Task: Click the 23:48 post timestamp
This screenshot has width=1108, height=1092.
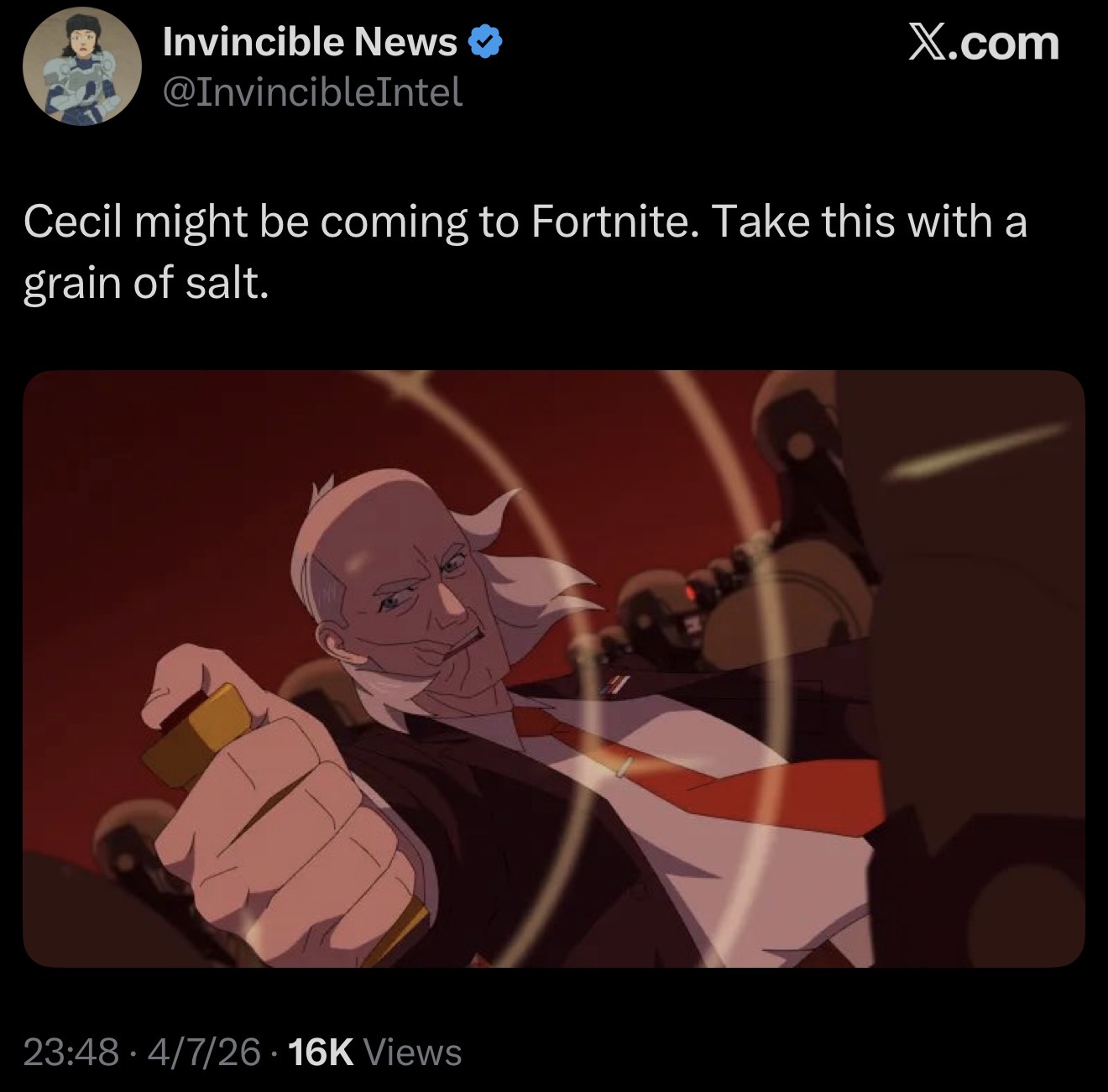Action: (71, 1052)
